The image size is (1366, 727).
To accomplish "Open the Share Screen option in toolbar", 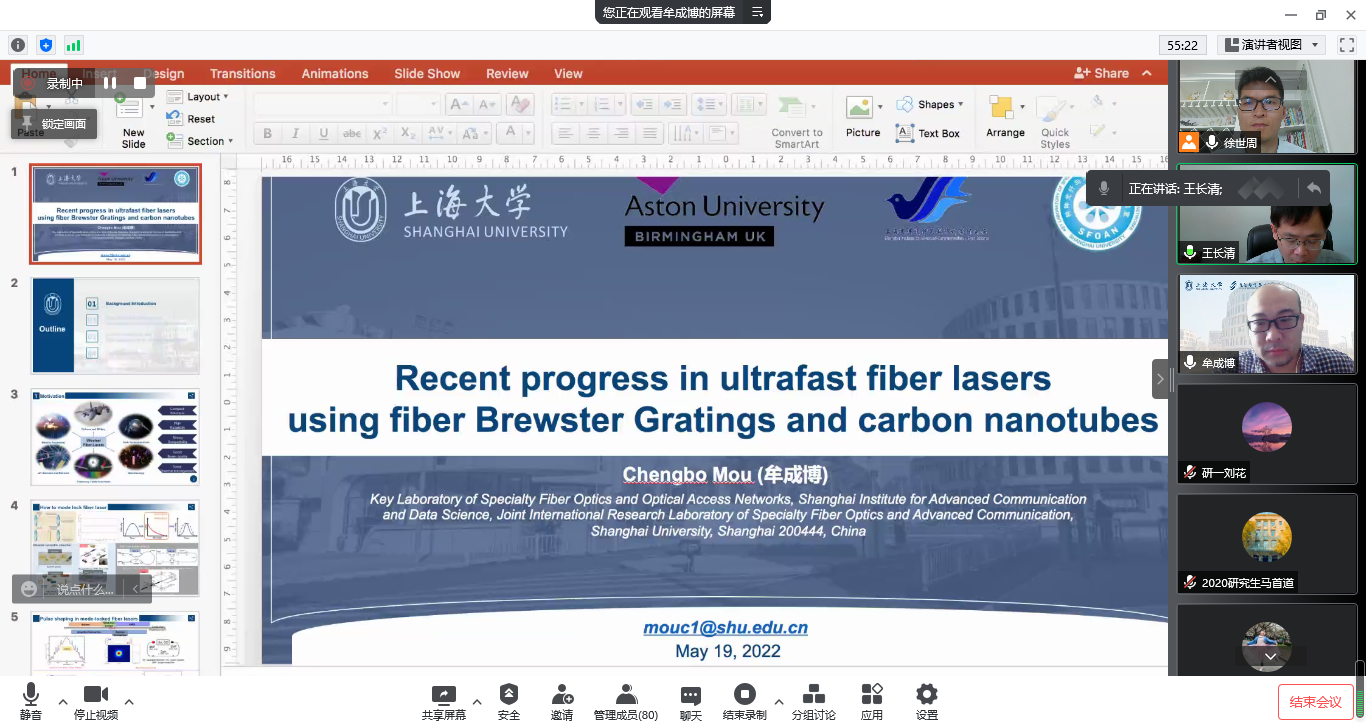I will pos(444,701).
